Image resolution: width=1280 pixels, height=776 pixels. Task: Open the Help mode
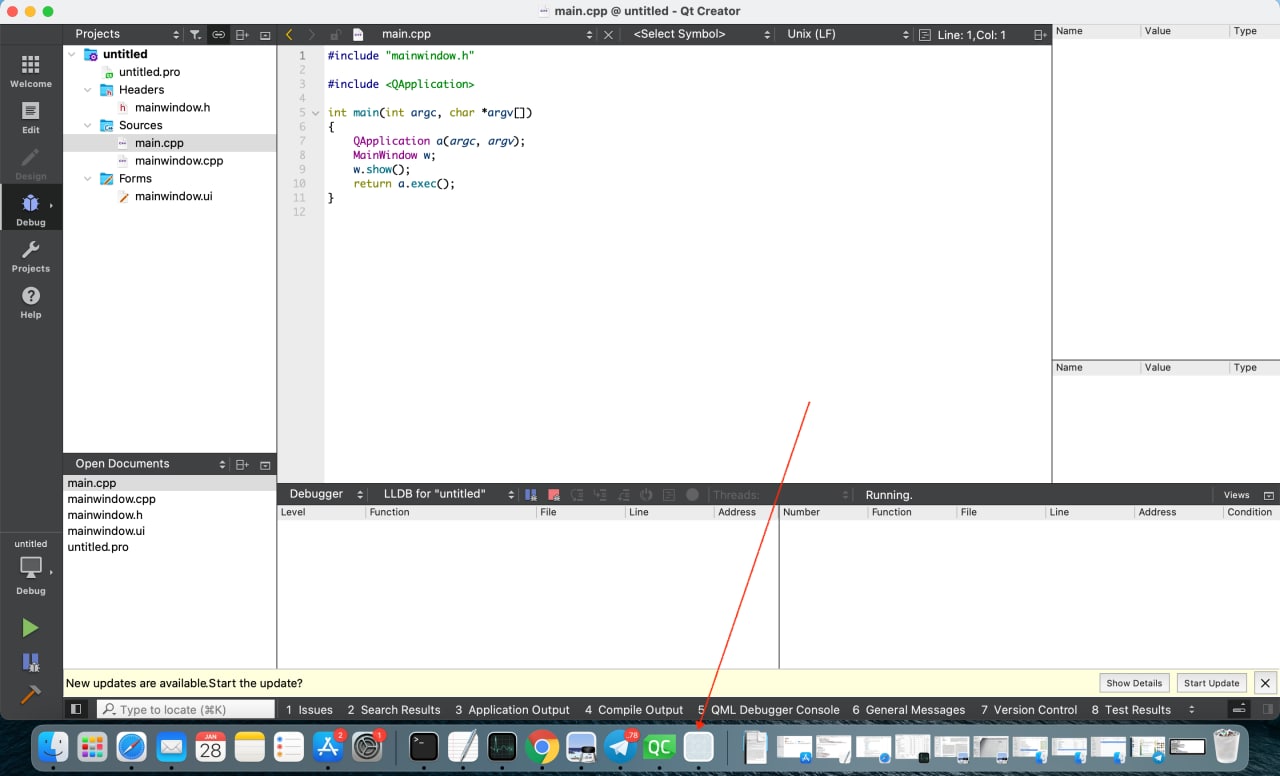pos(30,302)
